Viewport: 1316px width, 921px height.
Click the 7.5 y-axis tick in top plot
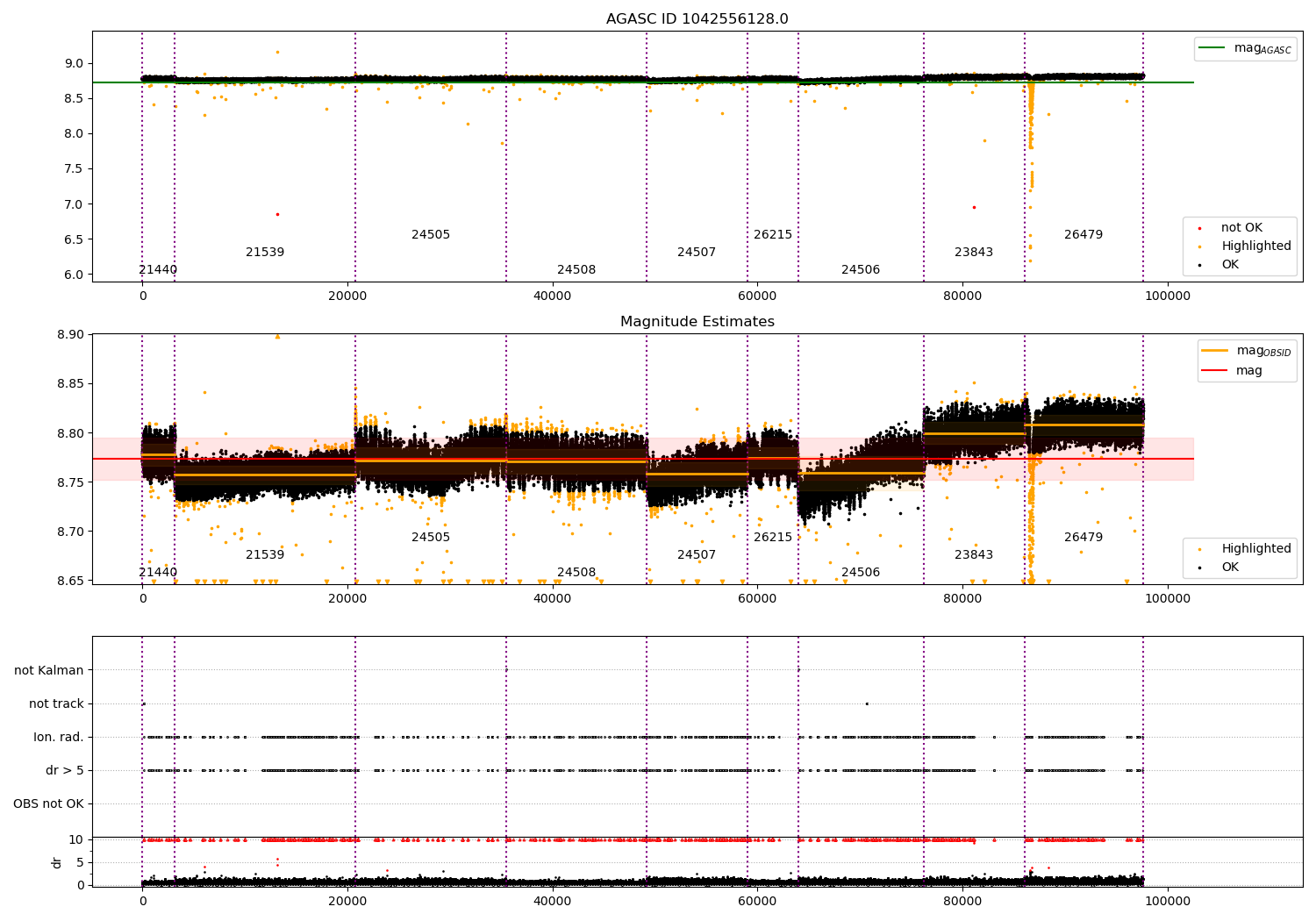(74, 169)
